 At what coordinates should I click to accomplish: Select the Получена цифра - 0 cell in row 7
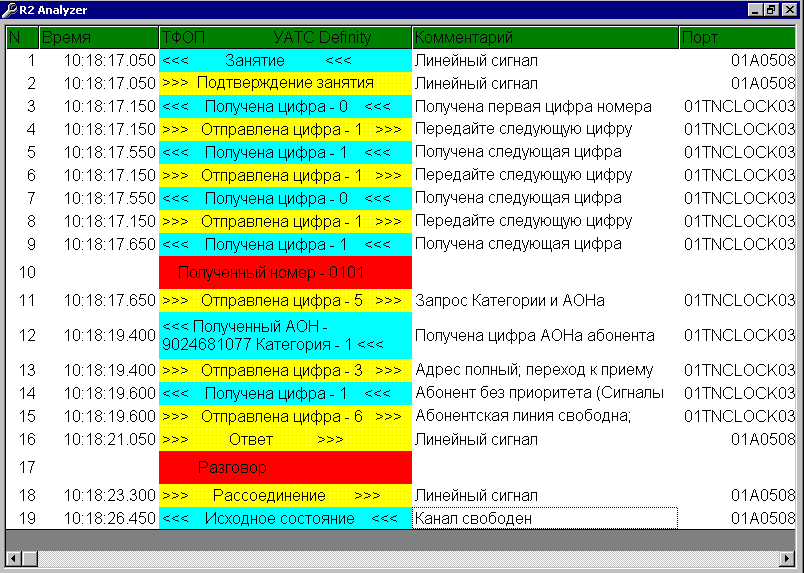tap(286, 199)
